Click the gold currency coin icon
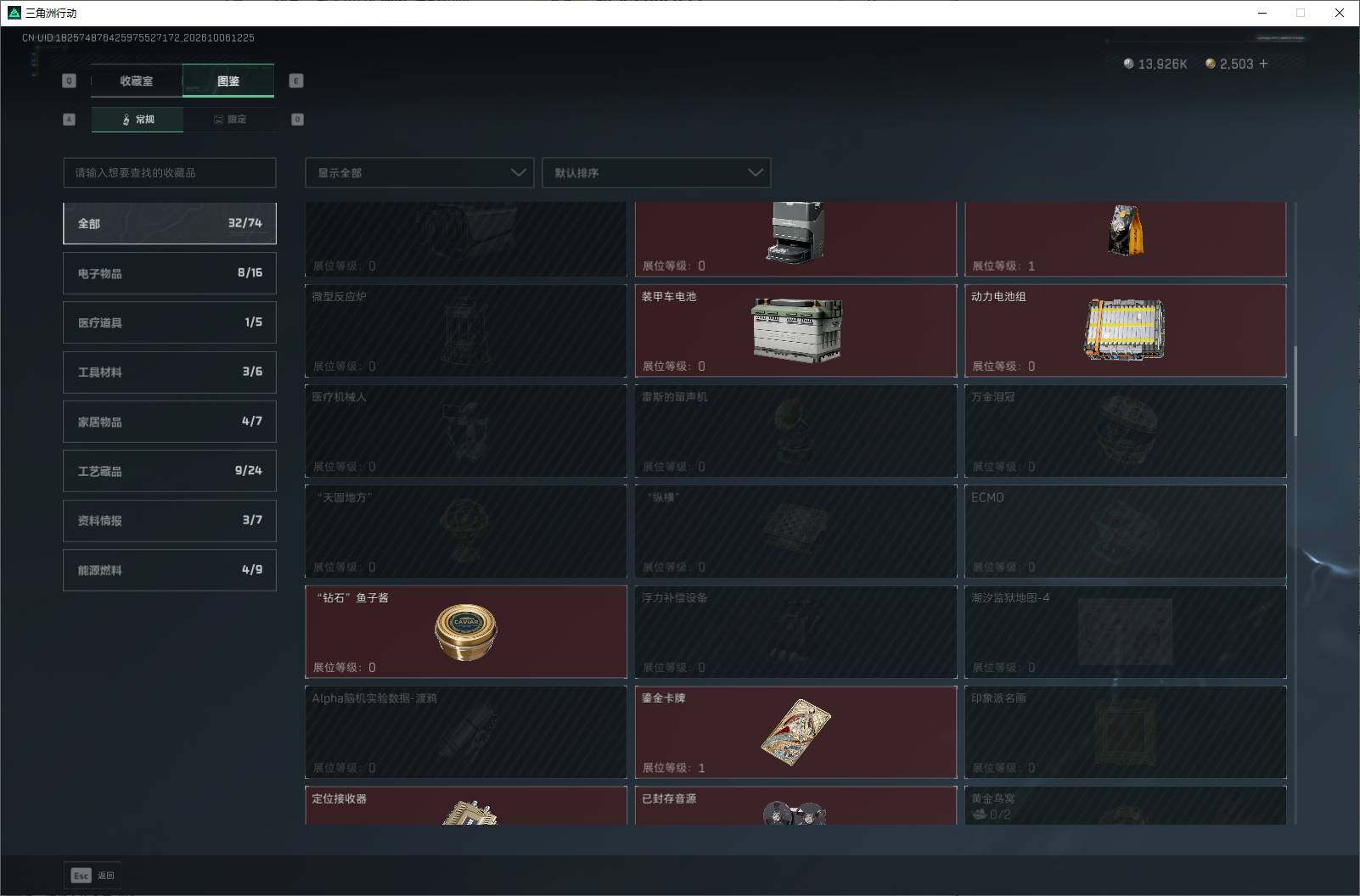 pyautogui.click(x=1211, y=64)
